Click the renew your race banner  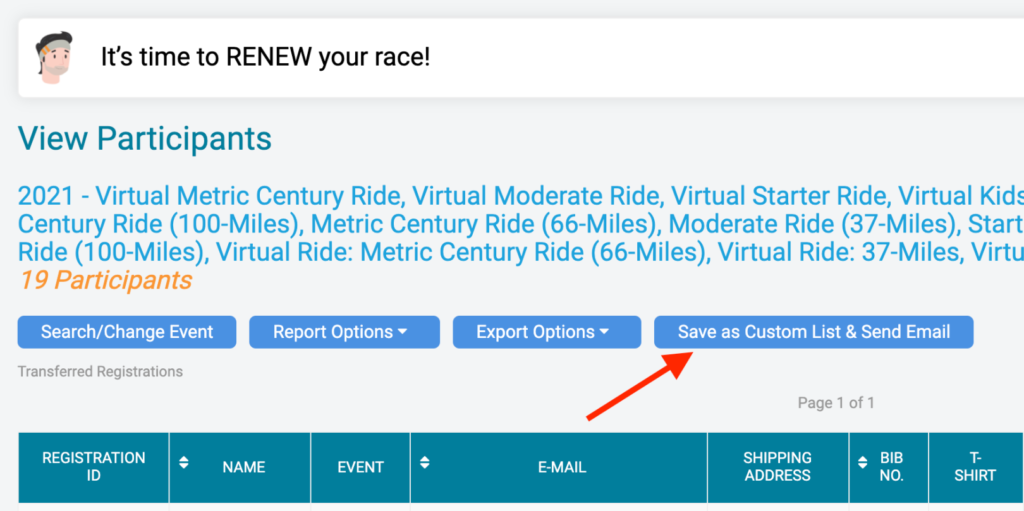point(521,58)
